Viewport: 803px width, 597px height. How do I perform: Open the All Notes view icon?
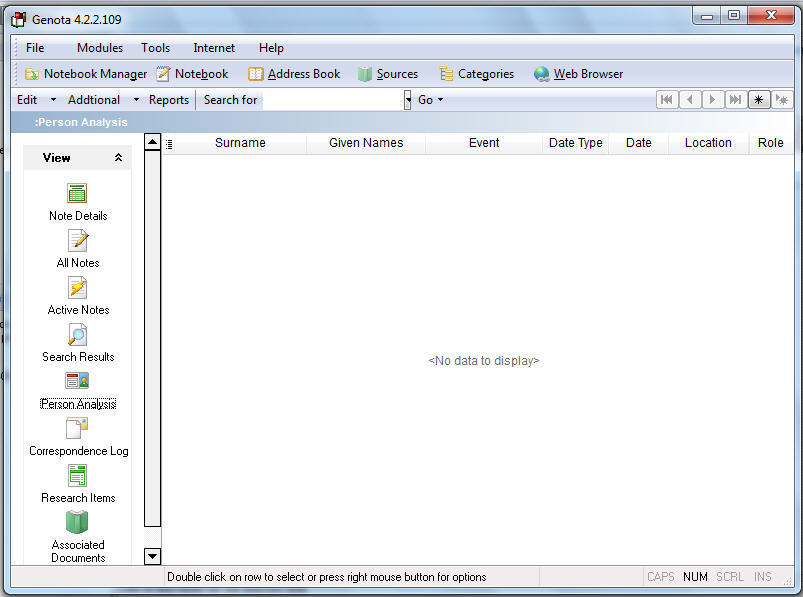click(77, 240)
